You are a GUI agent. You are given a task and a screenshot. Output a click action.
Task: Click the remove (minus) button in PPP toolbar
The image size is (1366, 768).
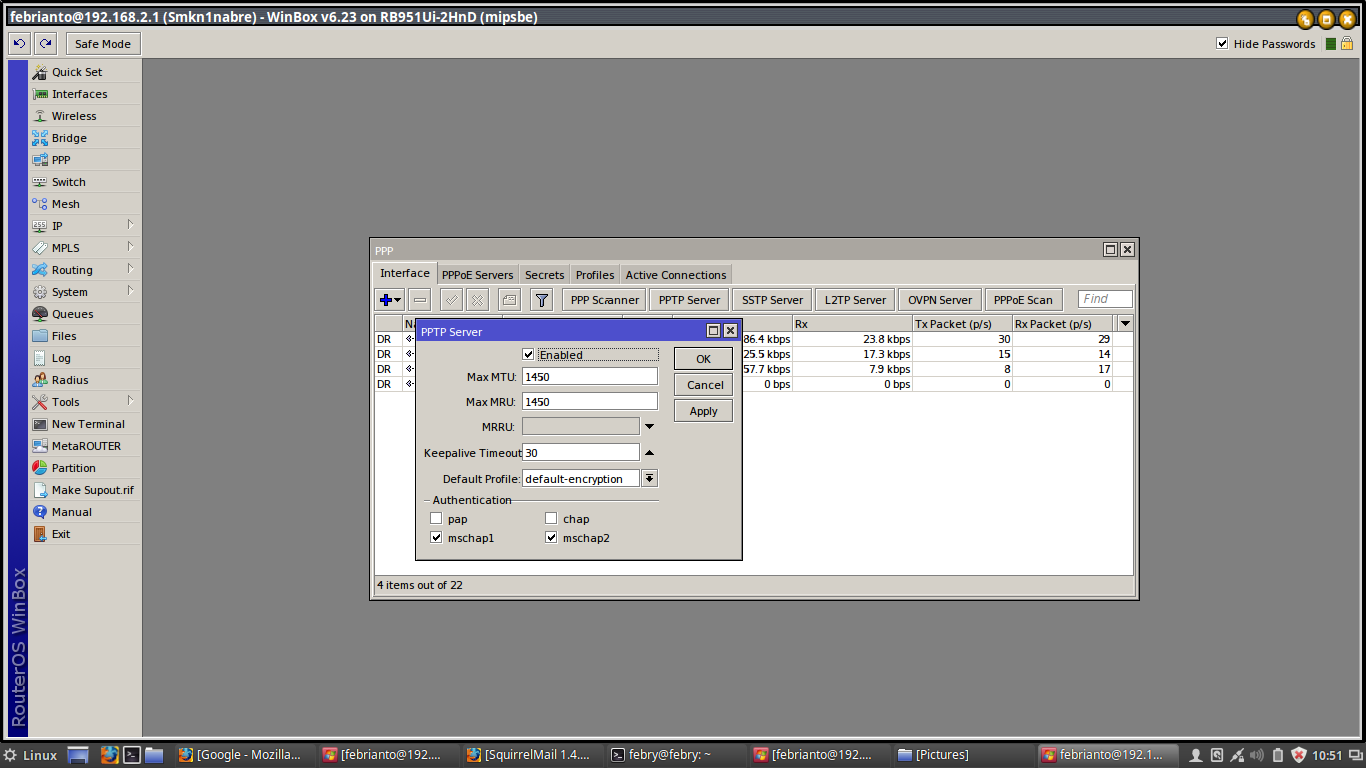[x=420, y=299]
